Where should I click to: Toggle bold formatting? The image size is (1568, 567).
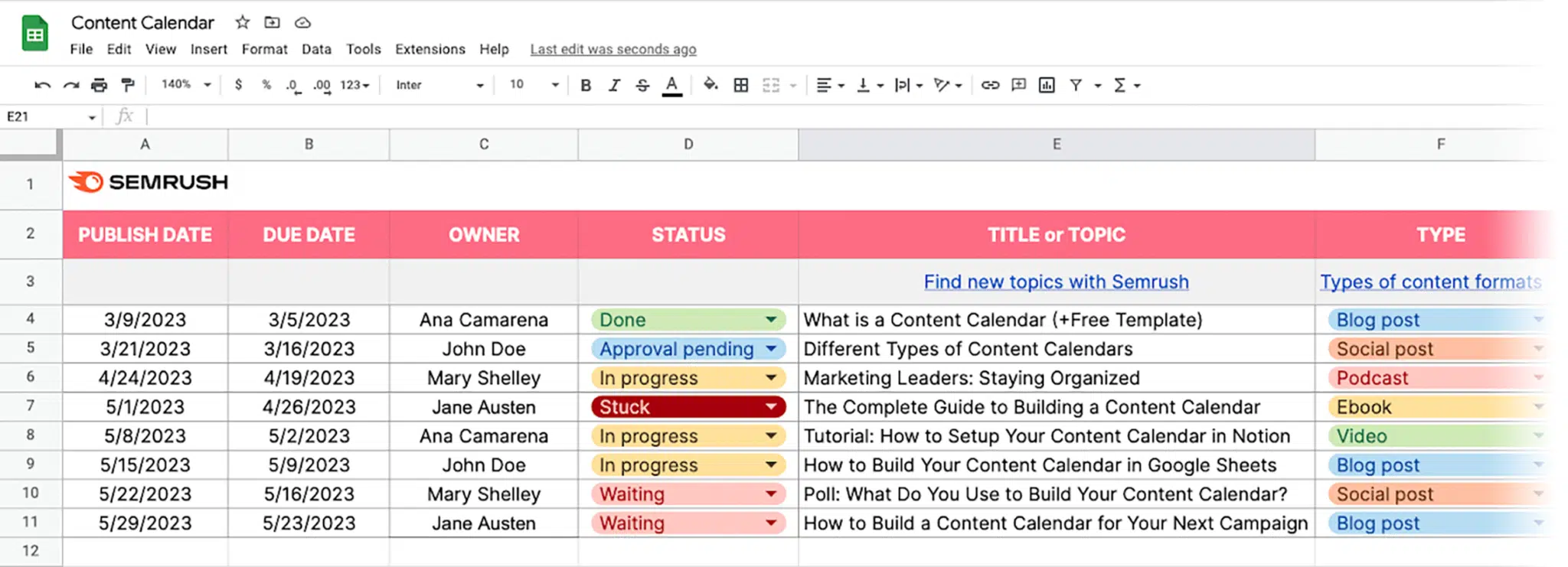pos(586,85)
